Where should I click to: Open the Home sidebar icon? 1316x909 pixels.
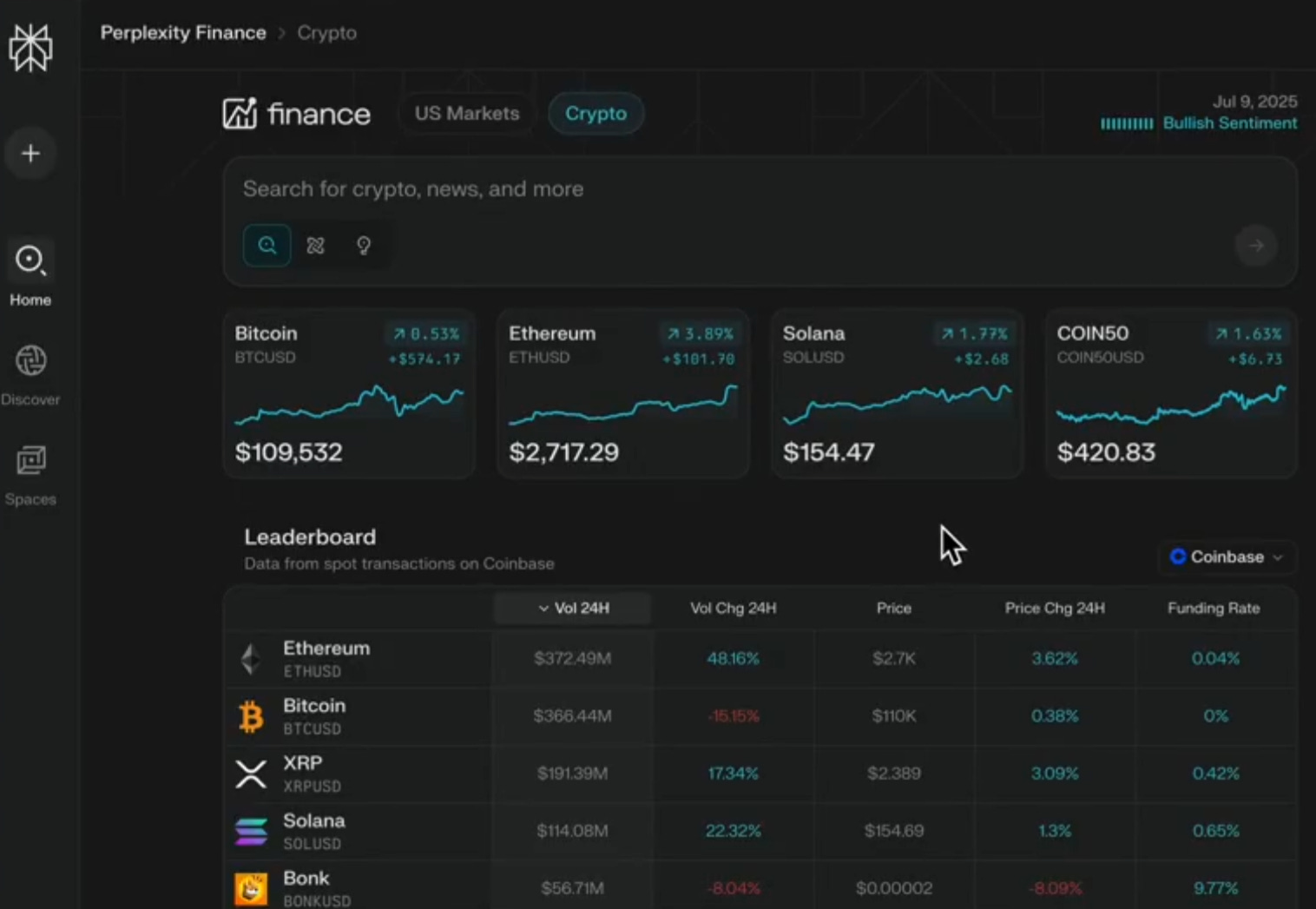pyautogui.click(x=30, y=260)
